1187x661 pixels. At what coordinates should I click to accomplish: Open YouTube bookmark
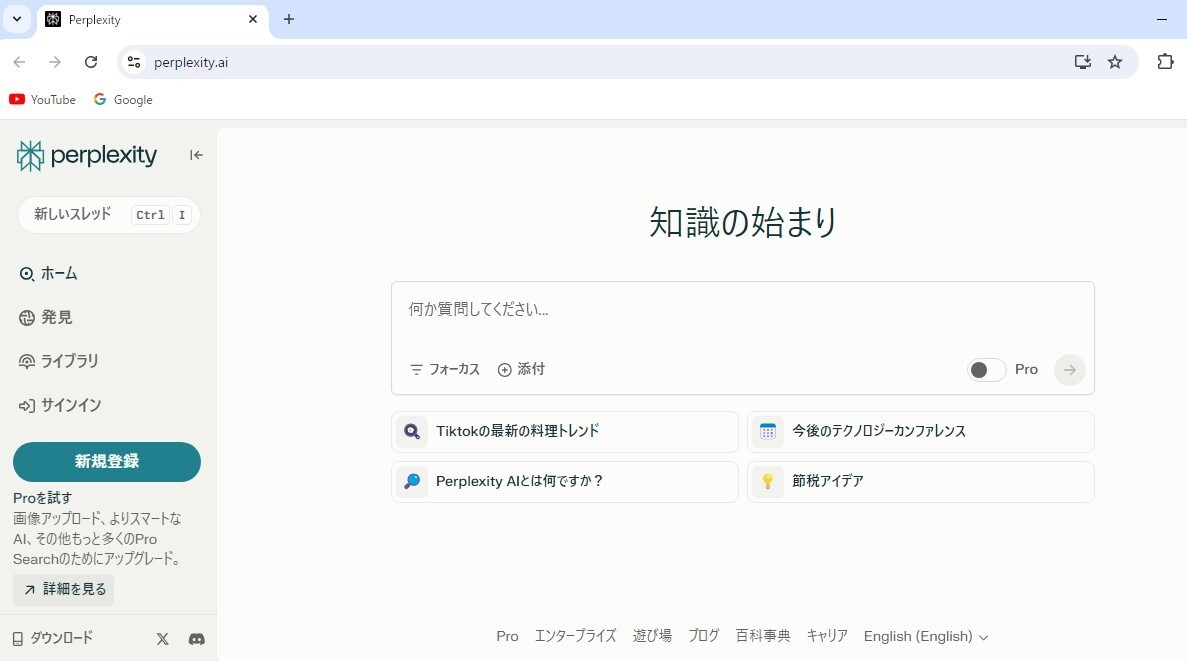click(42, 100)
